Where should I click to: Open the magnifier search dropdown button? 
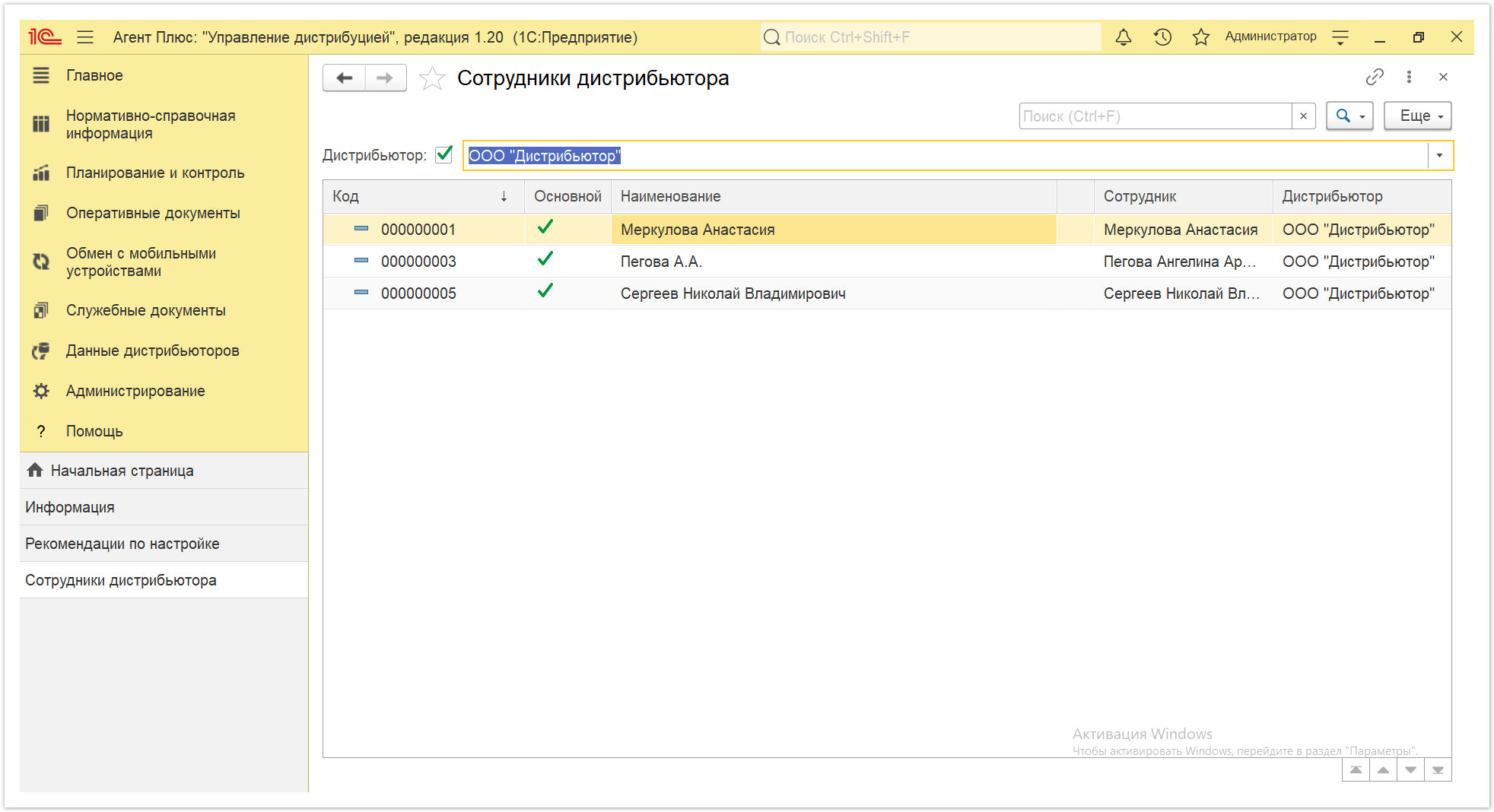[1349, 116]
